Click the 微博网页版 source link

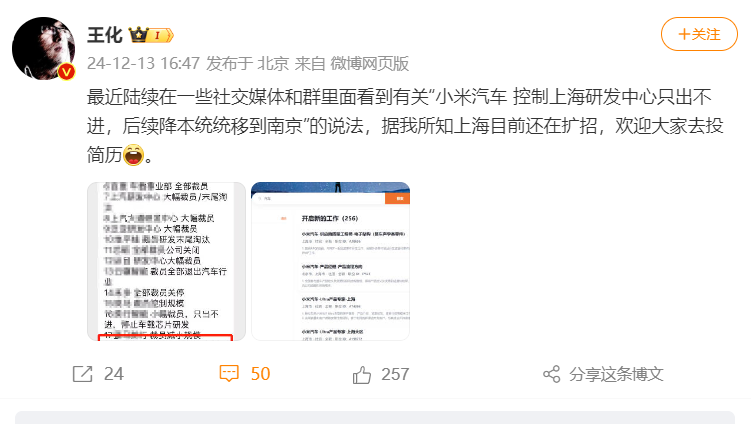click(x=369, y=63)
